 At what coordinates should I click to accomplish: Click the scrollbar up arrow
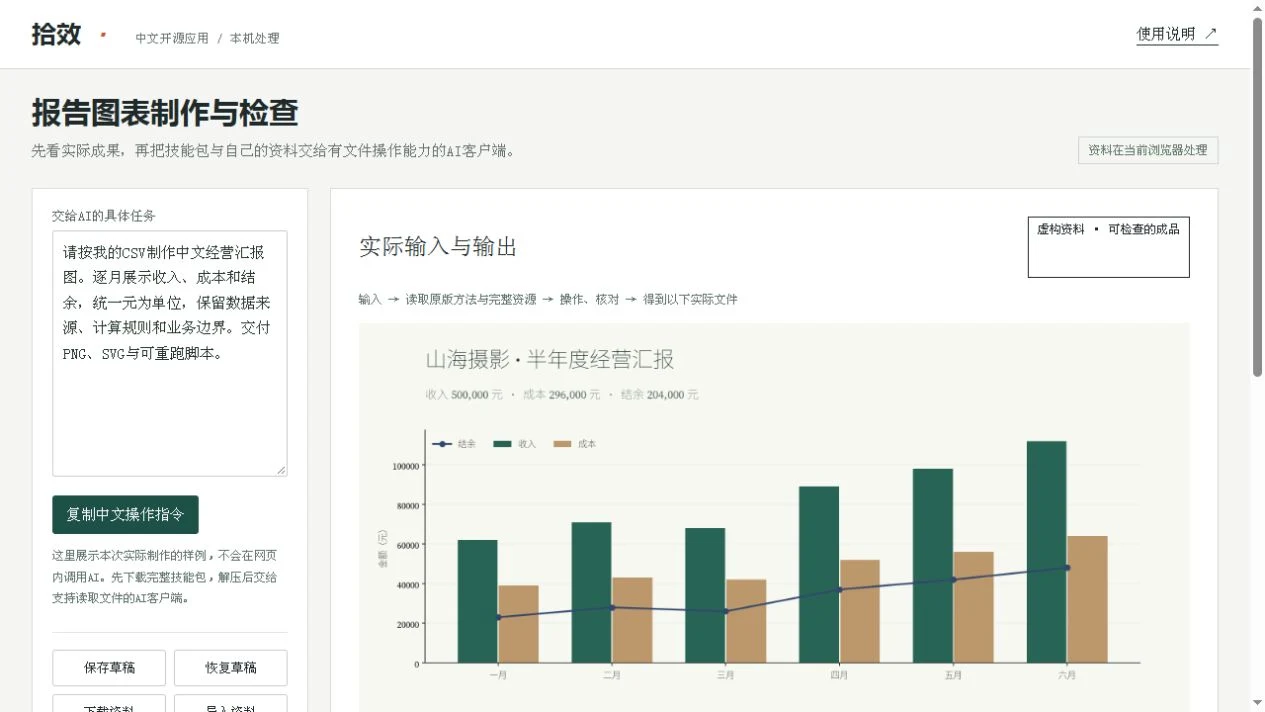[x=1257, y=8]
